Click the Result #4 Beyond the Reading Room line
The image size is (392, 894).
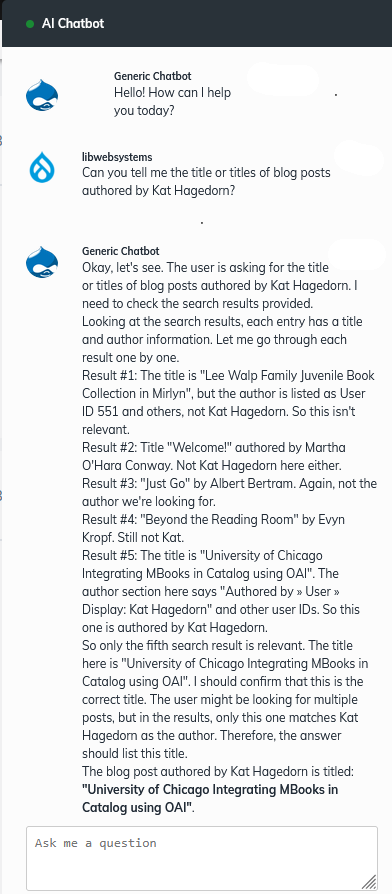pos(213,528)
